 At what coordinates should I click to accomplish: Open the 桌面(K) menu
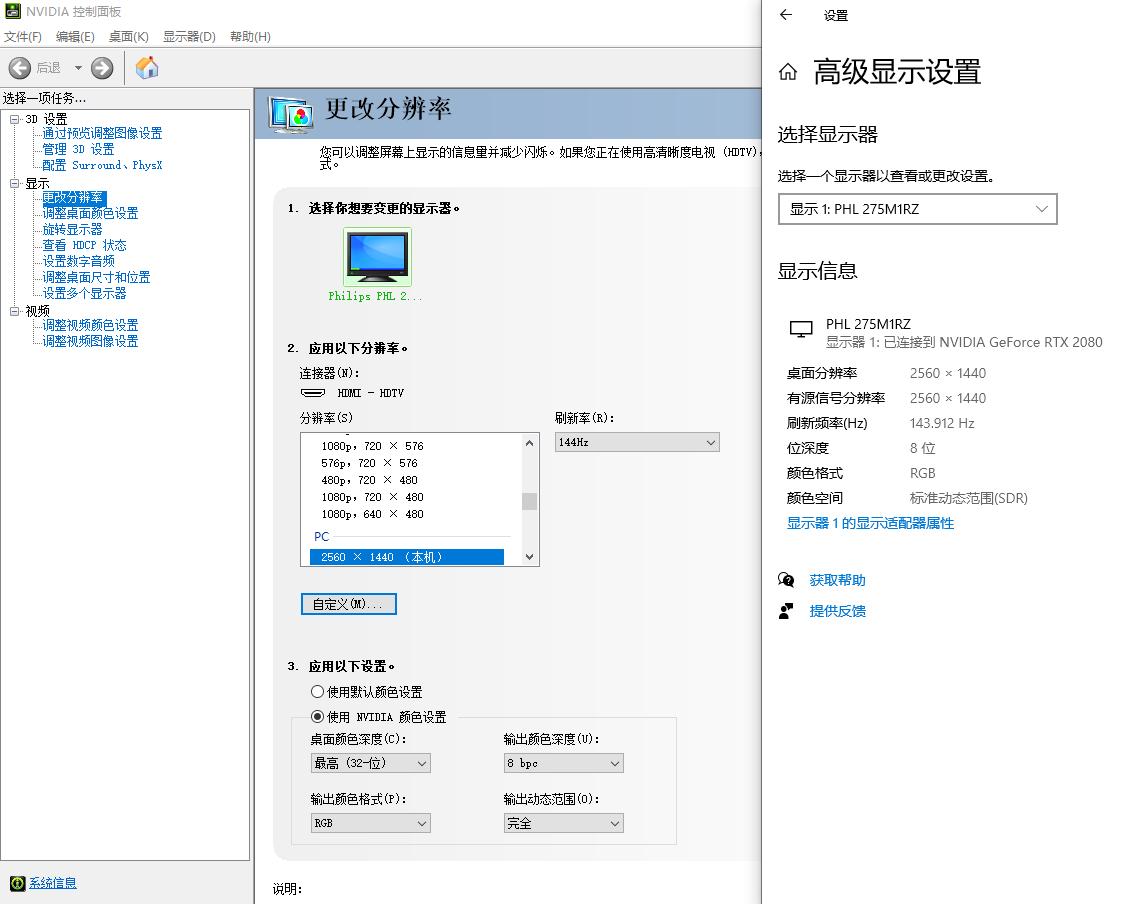click(x=129, y=36)
